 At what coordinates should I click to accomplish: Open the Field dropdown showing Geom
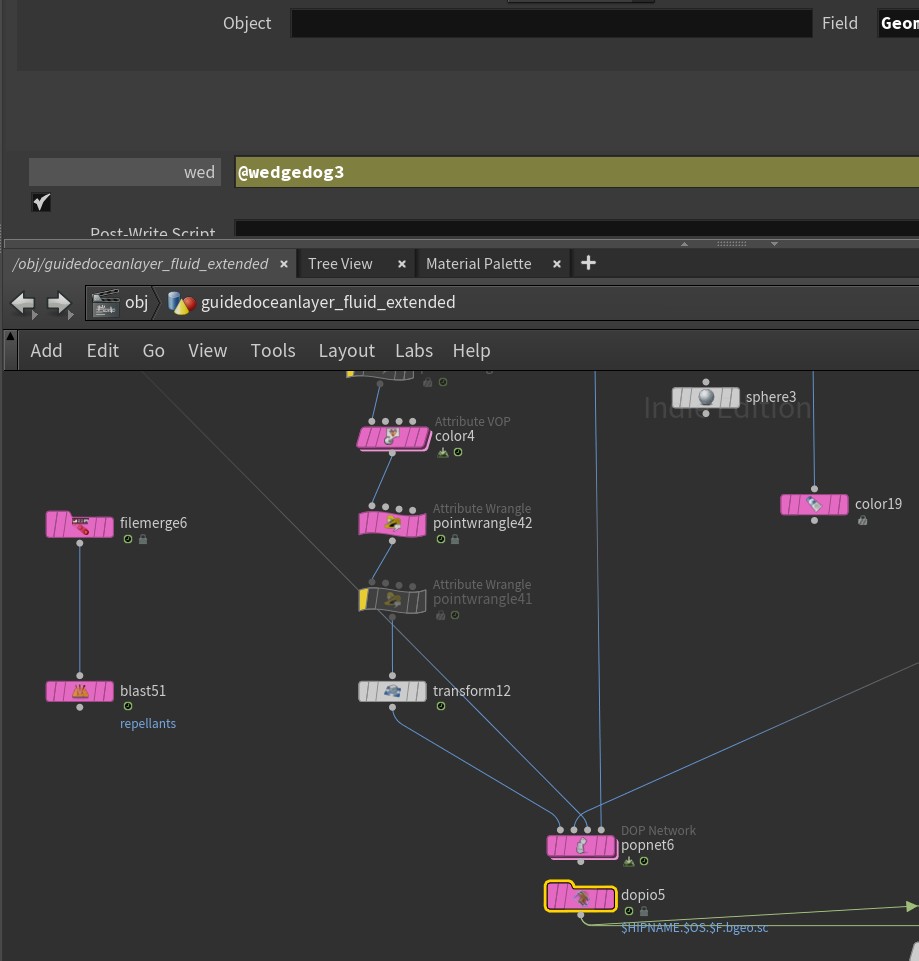(898, 23)
